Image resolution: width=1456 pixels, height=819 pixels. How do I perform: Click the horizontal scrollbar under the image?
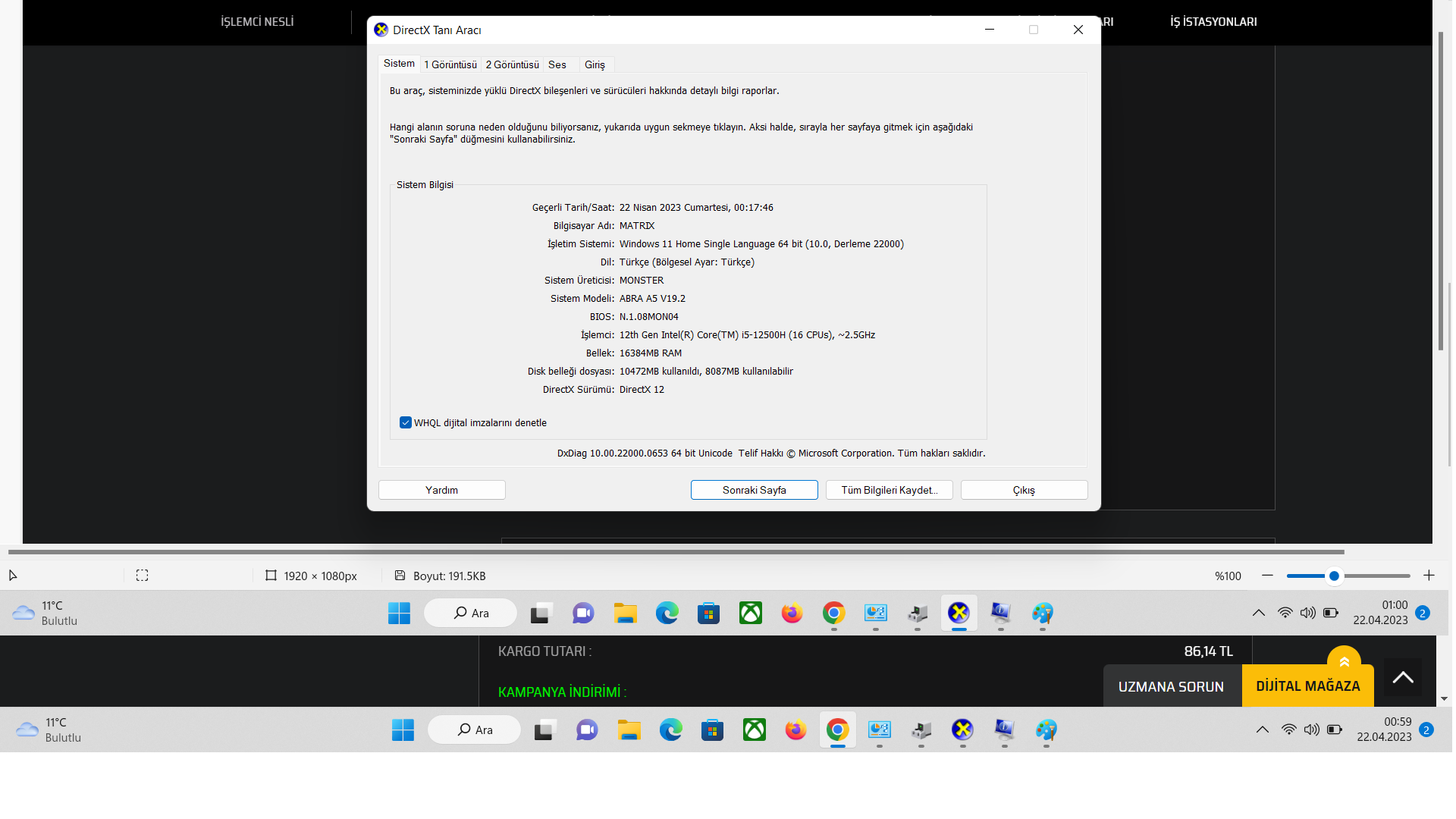[676, 552]
